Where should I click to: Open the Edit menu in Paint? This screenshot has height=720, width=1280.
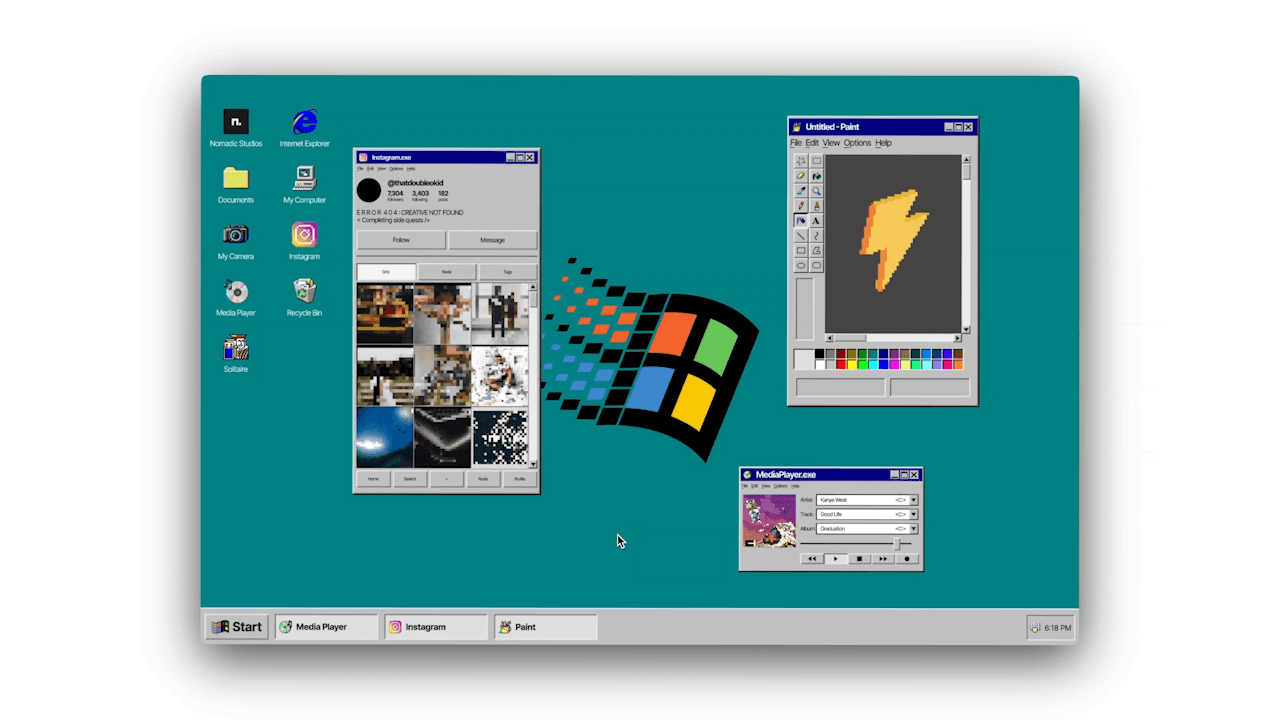(x=812, y=143)
